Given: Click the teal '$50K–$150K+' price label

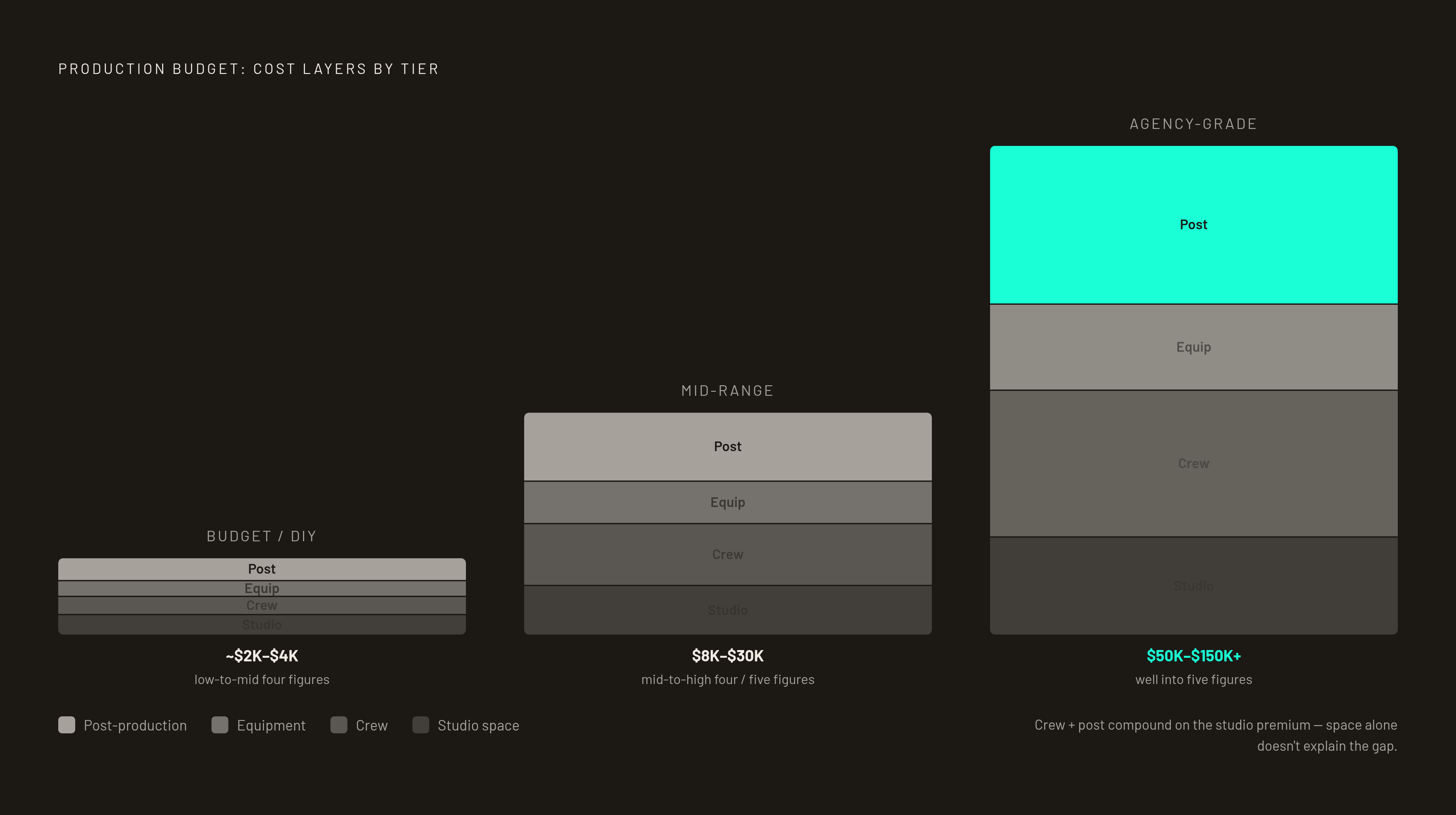Looking at the screenshot, I should tap(1194, 656).
